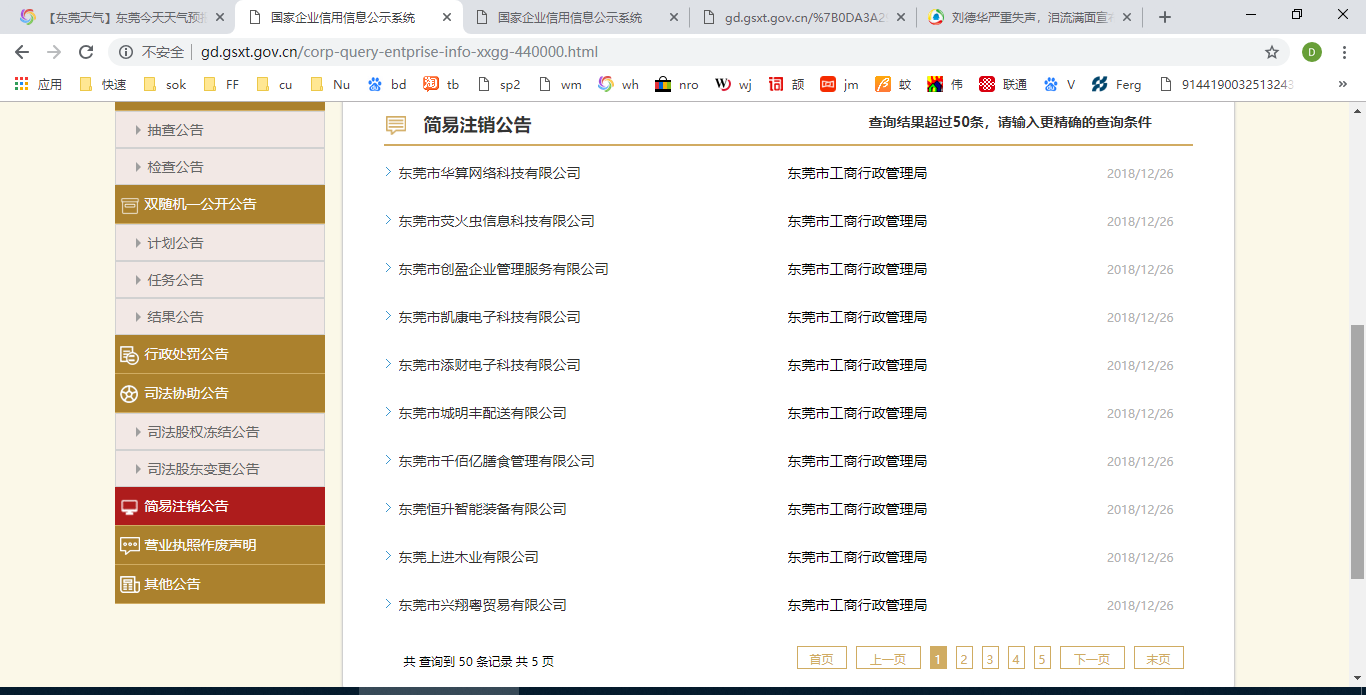Close the 东莞天气 tab
Screen dimensions: 1366x695
(220, 17)
